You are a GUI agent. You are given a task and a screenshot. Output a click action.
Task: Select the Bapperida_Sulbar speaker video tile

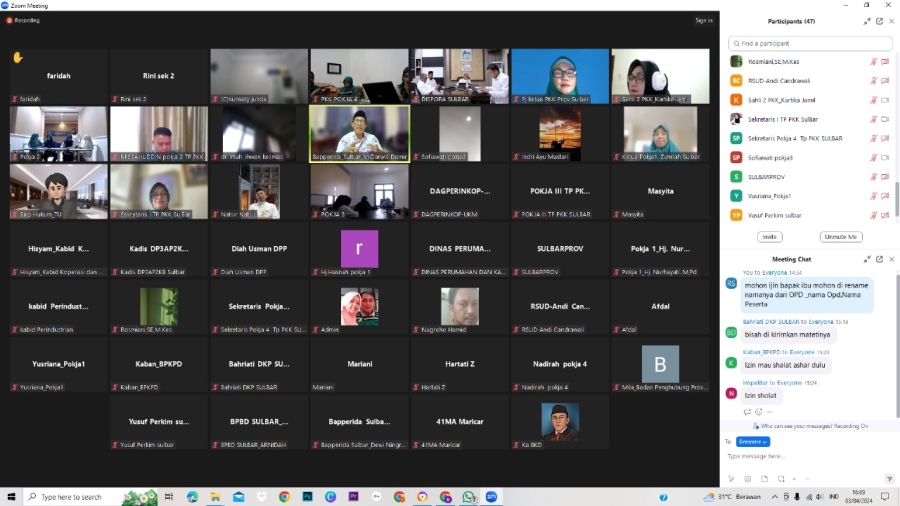pos(359,134)
